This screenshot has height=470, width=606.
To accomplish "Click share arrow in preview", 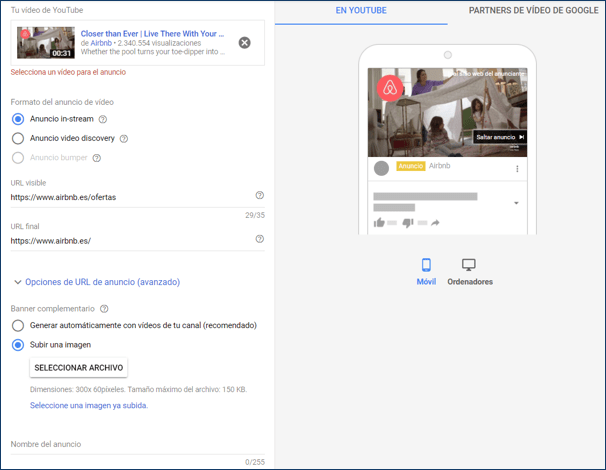I will (x=435, y=223).
